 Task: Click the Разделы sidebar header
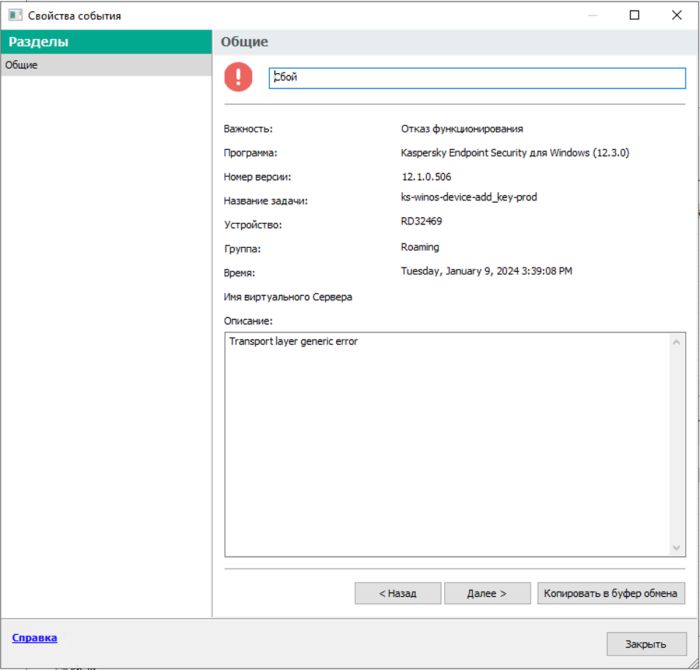click(106, 42)
